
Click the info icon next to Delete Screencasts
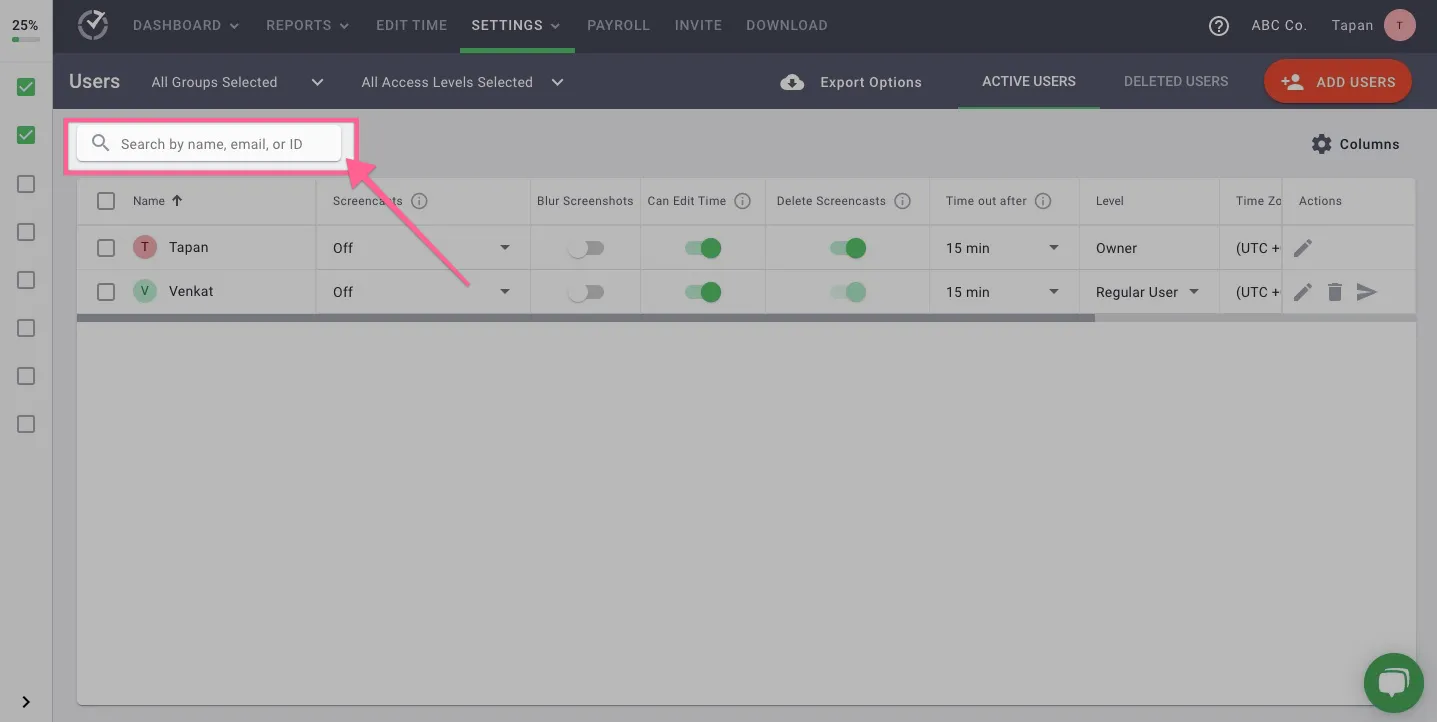tap(902, 201)
